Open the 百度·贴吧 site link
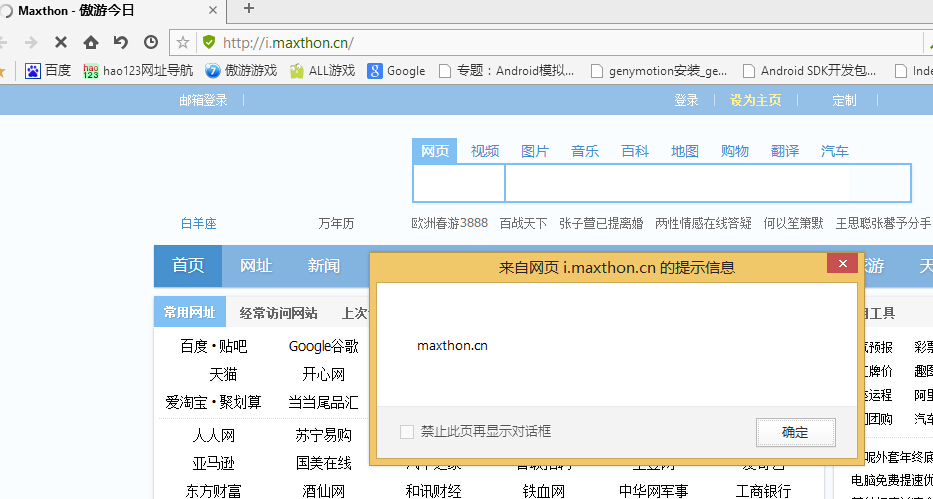Image resolution: width=933 pixels, height=499 pixels. click(x=214, y=346)
